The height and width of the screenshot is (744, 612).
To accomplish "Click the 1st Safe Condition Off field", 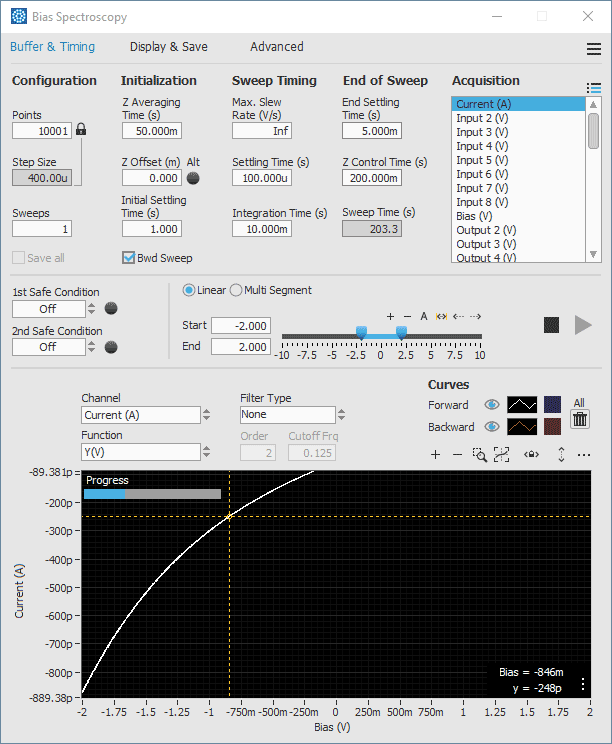I will 49,309.
